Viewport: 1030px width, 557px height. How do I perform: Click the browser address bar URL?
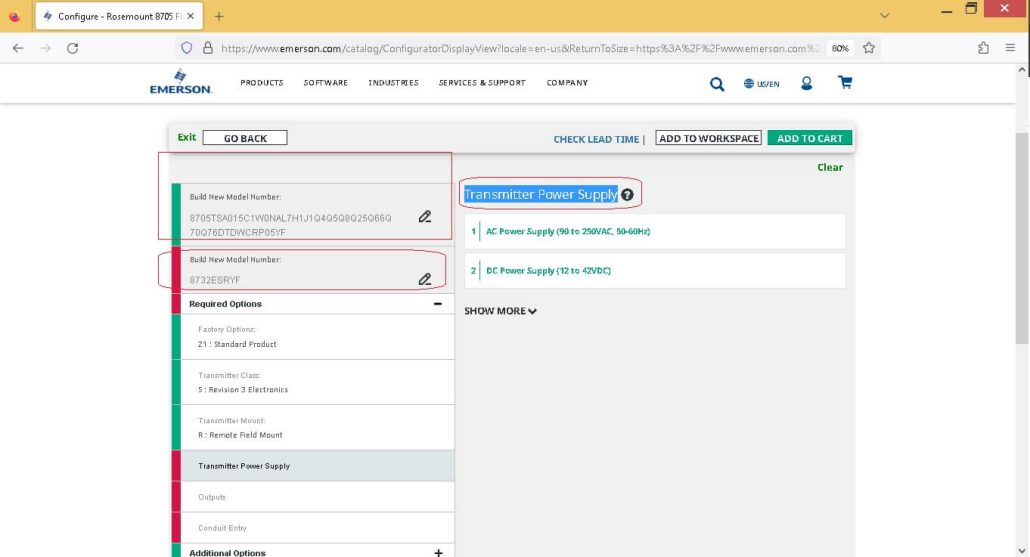click(x=520, y=49)
